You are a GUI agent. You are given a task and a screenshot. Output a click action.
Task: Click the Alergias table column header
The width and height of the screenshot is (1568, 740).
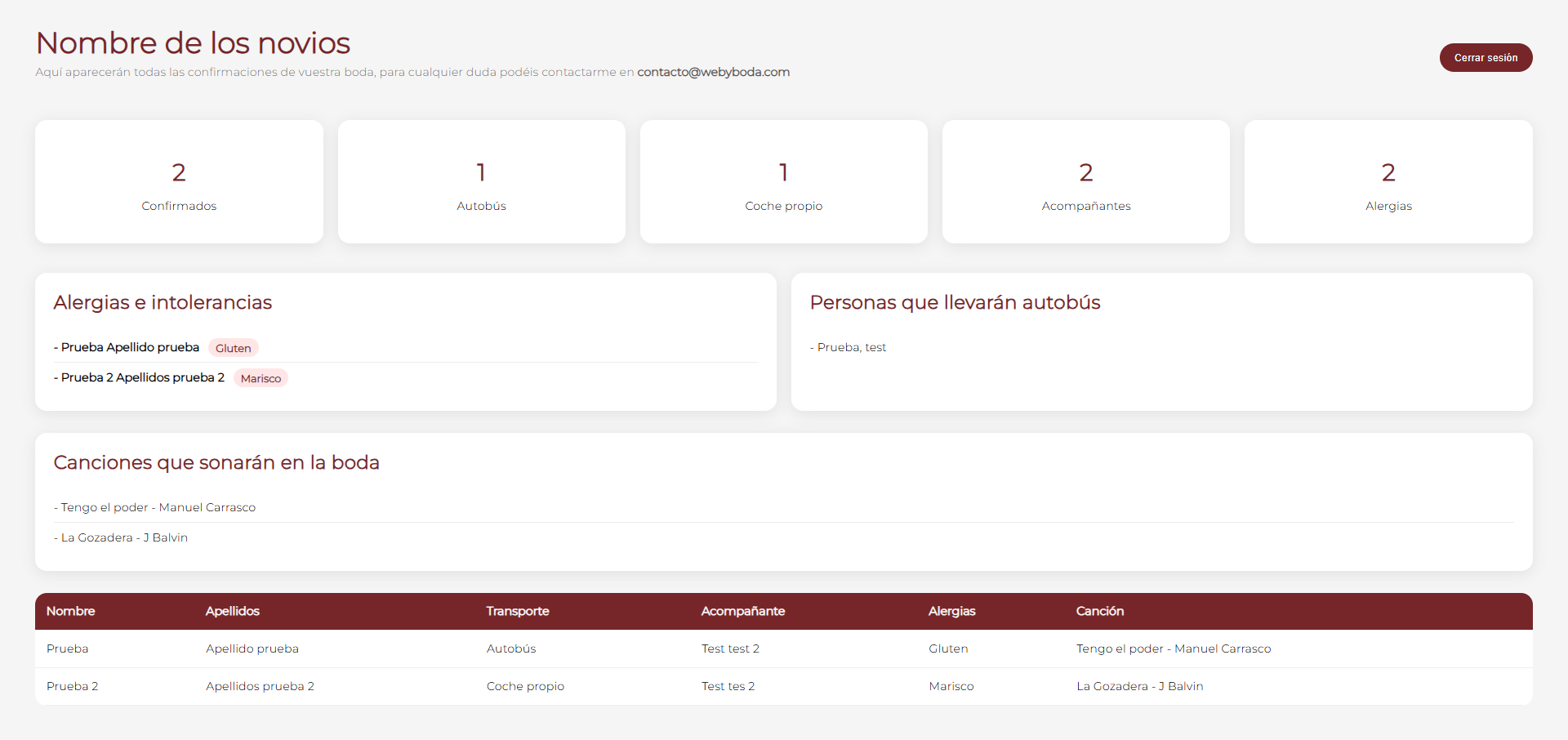tap(952, 611)
